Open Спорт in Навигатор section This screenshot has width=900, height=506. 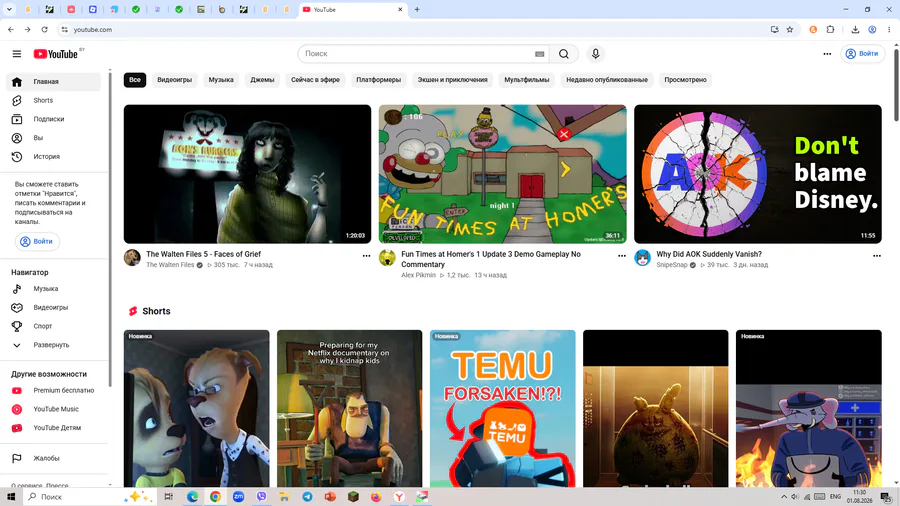(x=53, y=326)
